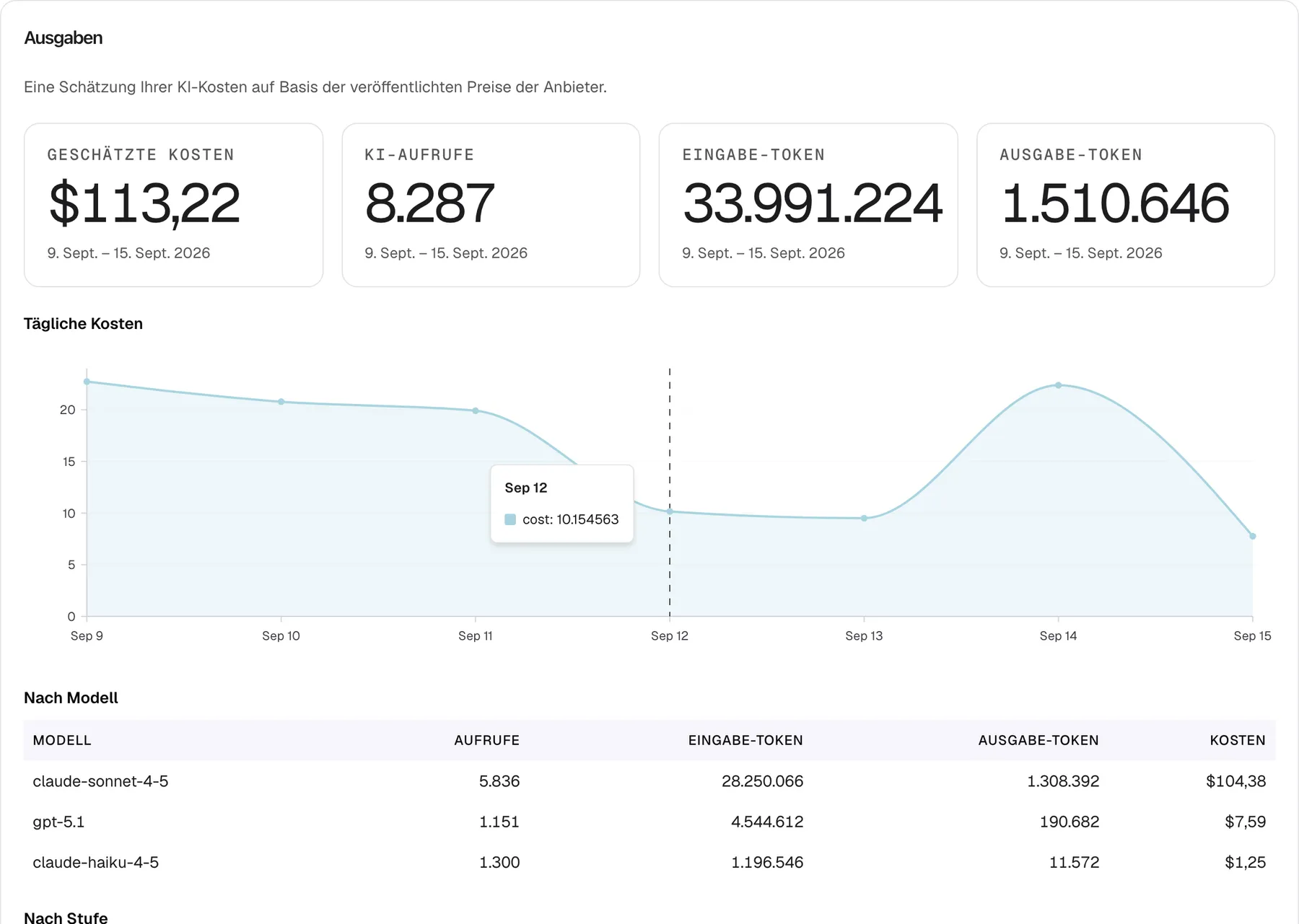Click the Sep 13 data point on chart
Image resolution: width=1299 pixels, height=924 pixels.
(864, 518)
